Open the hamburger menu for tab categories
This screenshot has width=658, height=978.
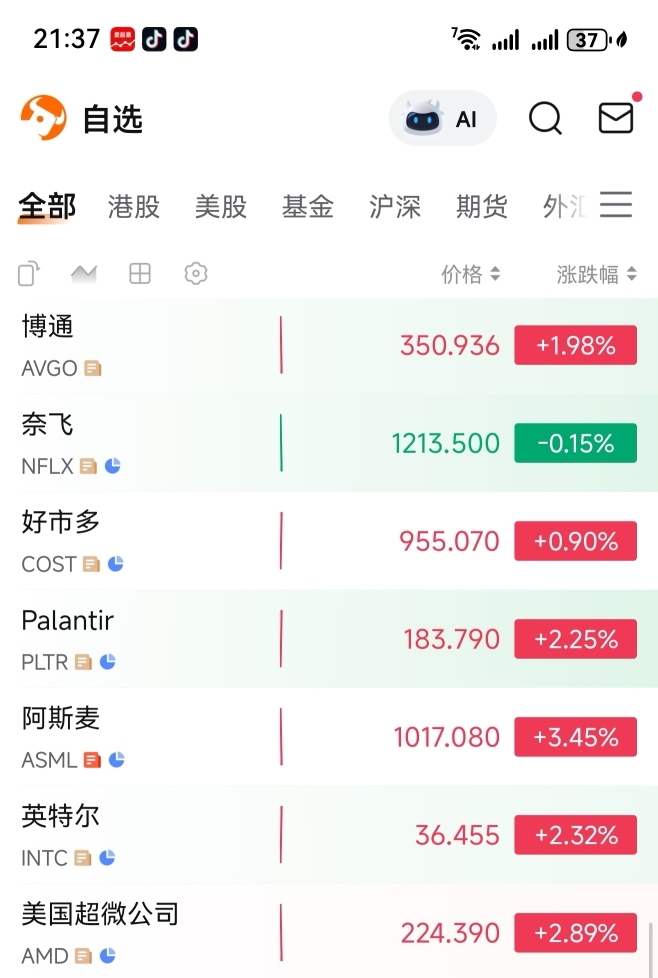click(x=616, y=205)
